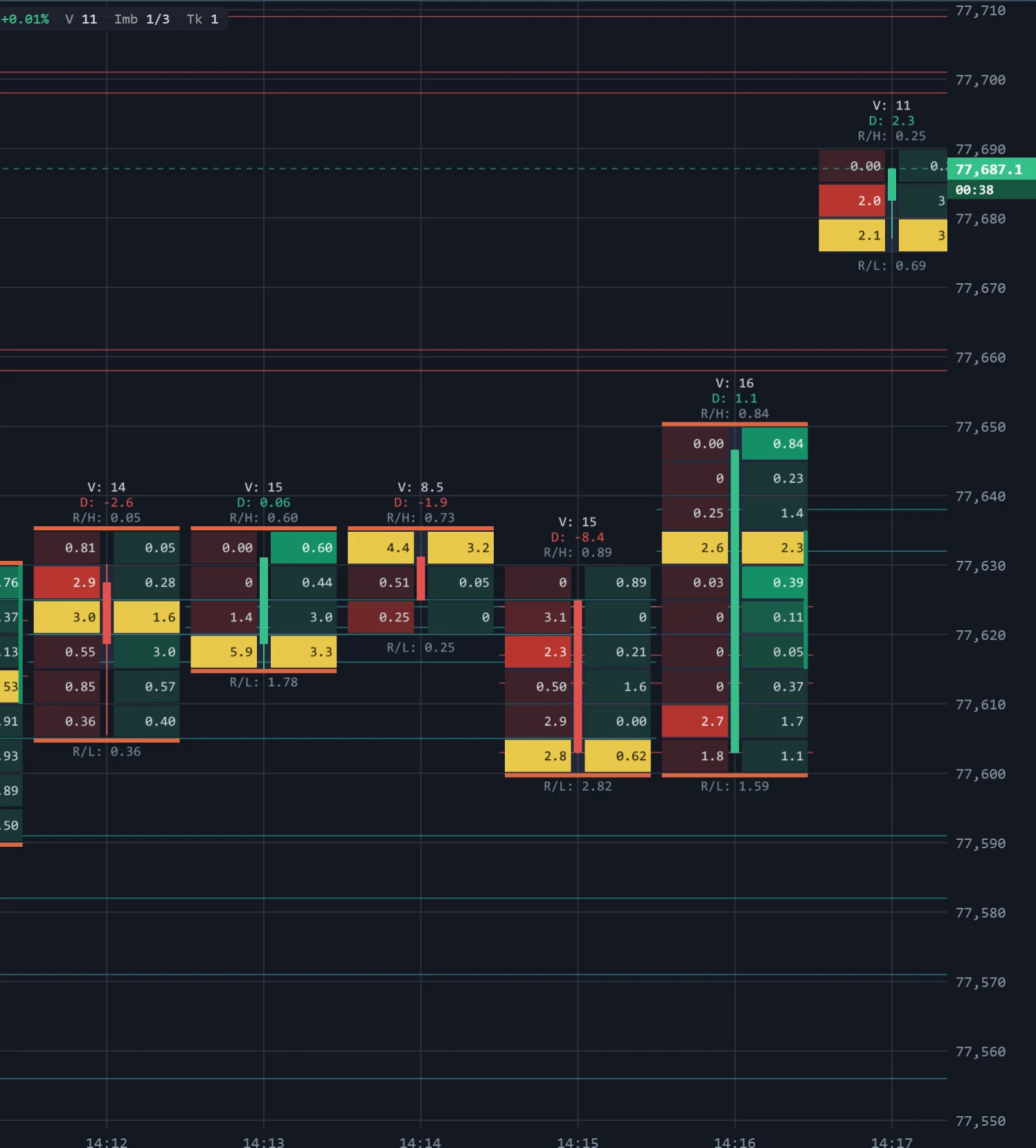Click the yellow 5.9 footprint cell
Viewport: 1036px width, 1148px height.
tap(224, 652)
